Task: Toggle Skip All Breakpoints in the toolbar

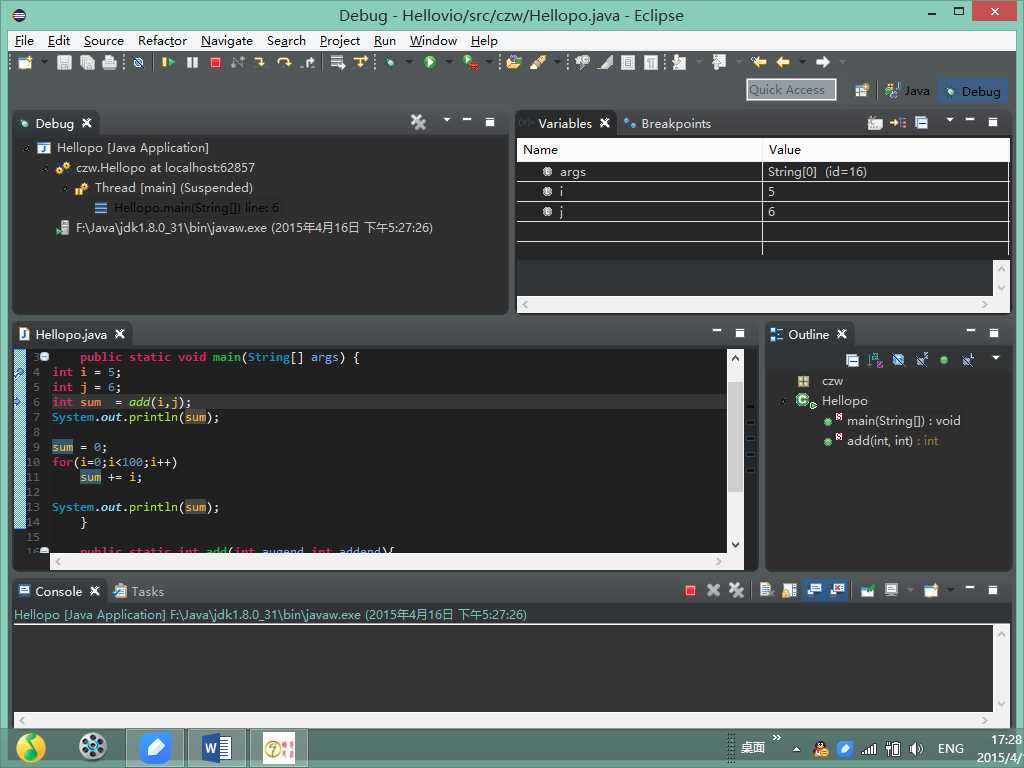Action: point(138,63)
